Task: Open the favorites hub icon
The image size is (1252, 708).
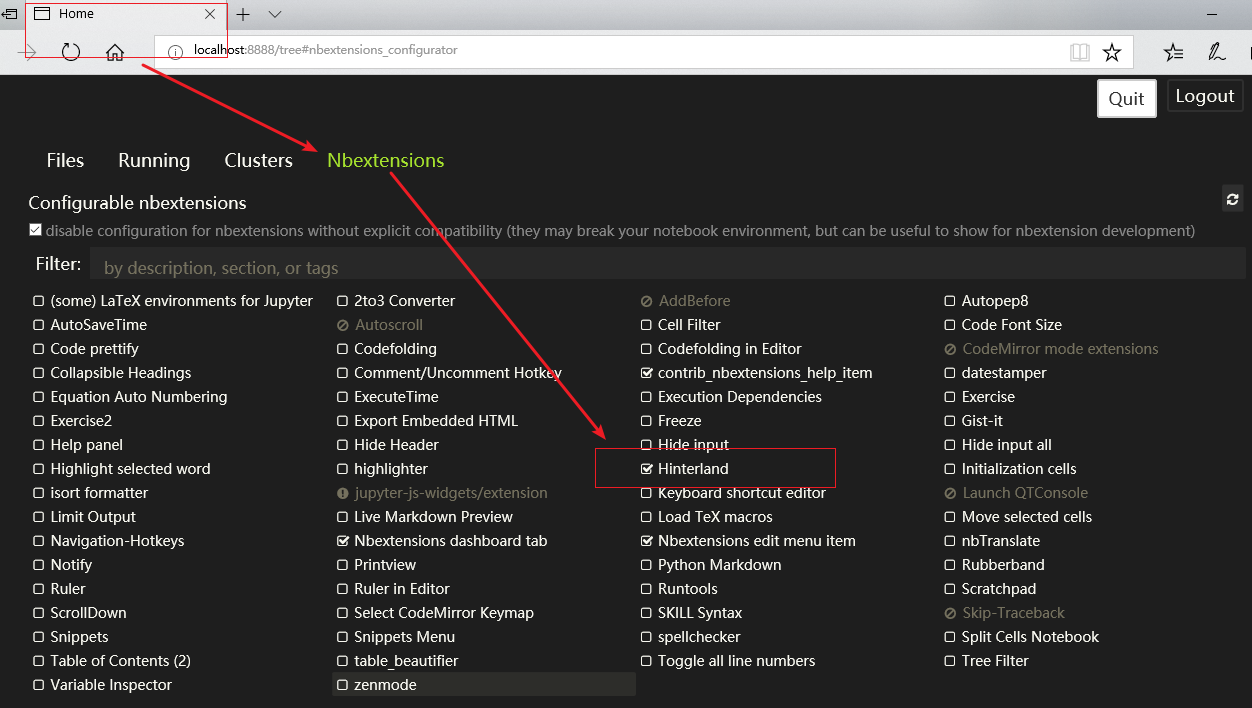Action: pos(1174,52)
